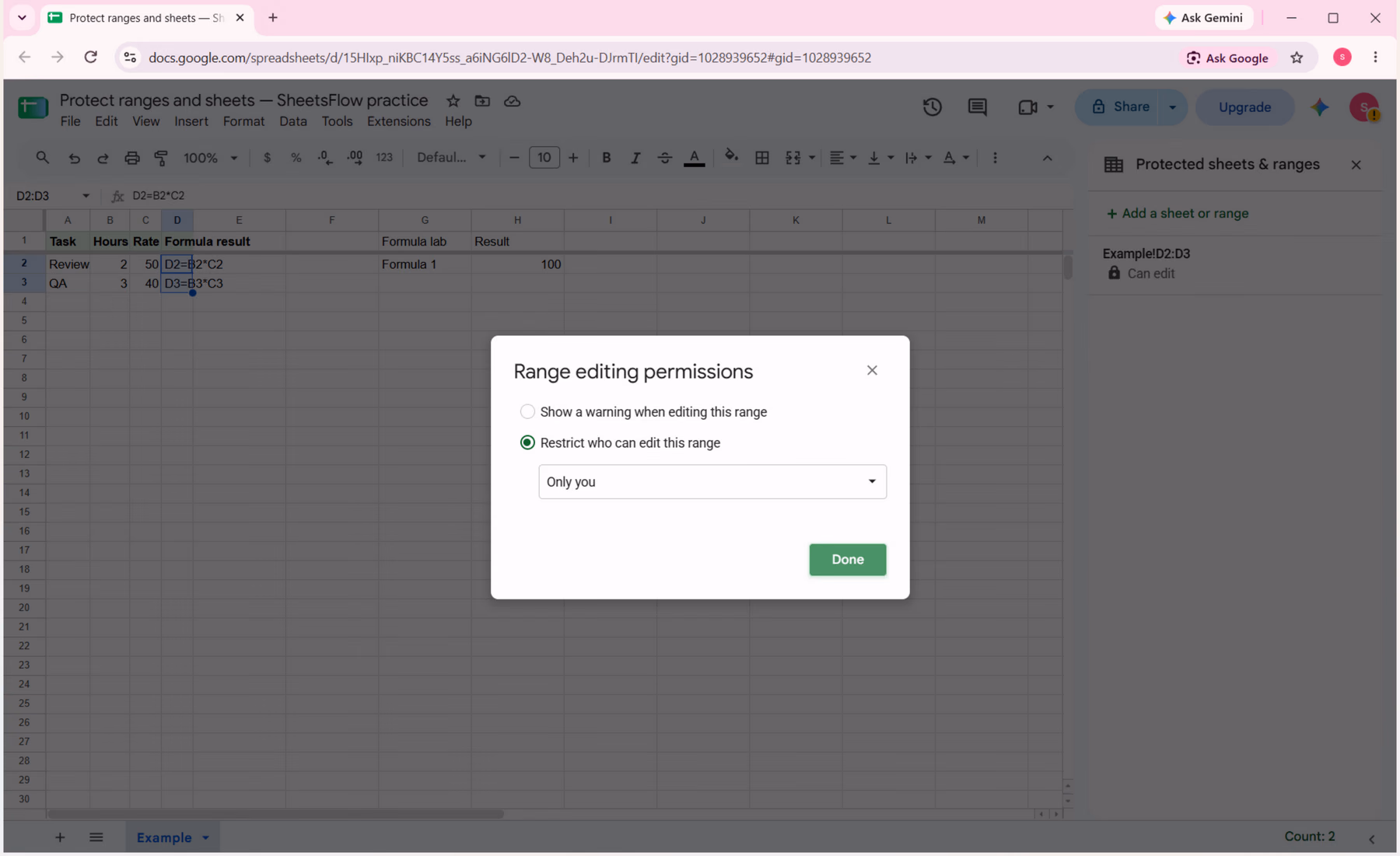Click the Share button
This screenshot has width=1400, height=856.
(x=1119, y=107)
